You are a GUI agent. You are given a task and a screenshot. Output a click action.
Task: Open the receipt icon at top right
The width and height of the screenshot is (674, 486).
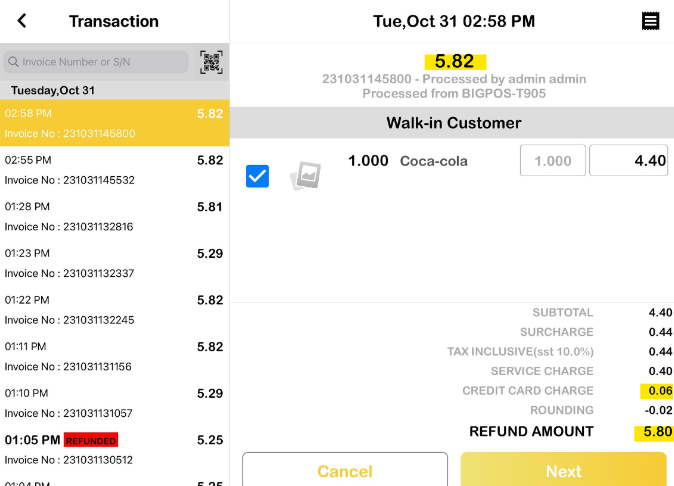click(x=651, y=21)
